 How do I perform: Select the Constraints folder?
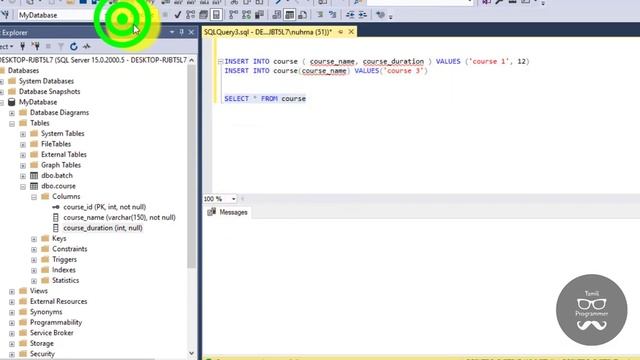[69, 249]
